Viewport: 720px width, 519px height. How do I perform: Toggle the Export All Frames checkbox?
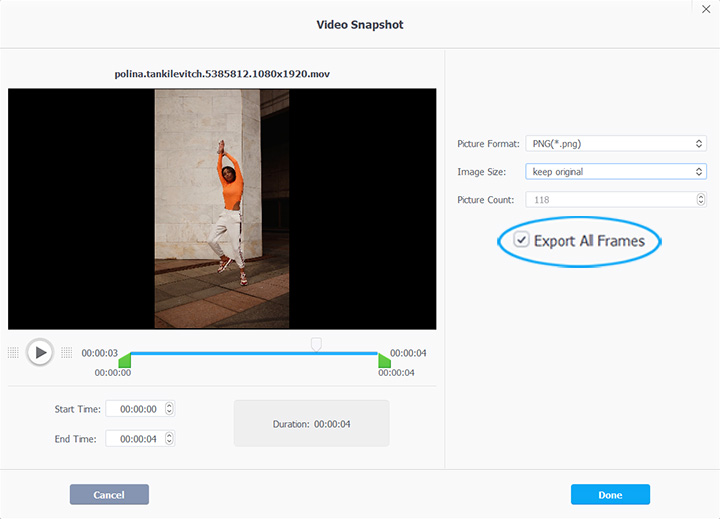coord(522,240)
